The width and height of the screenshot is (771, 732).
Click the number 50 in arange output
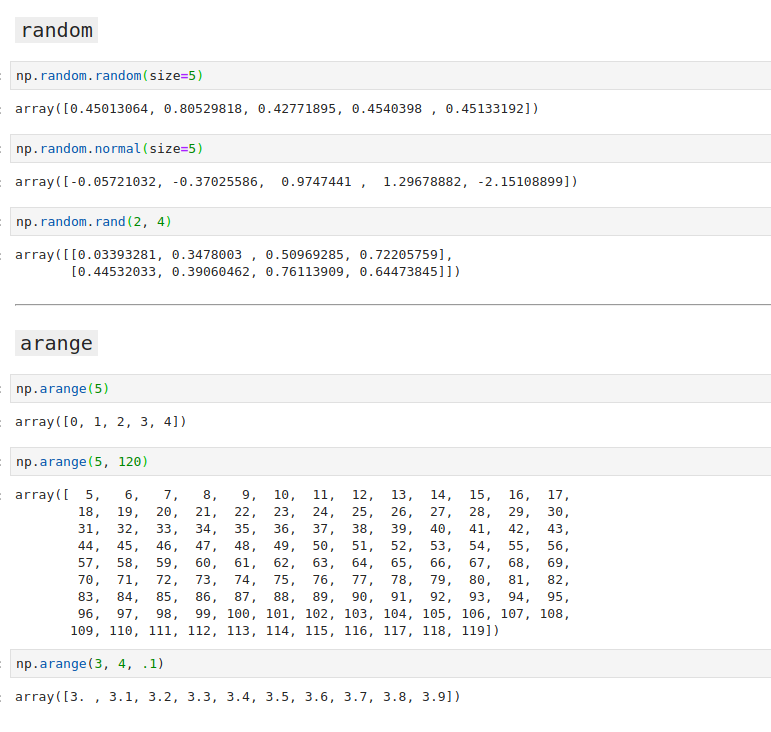tap(321, 546)
